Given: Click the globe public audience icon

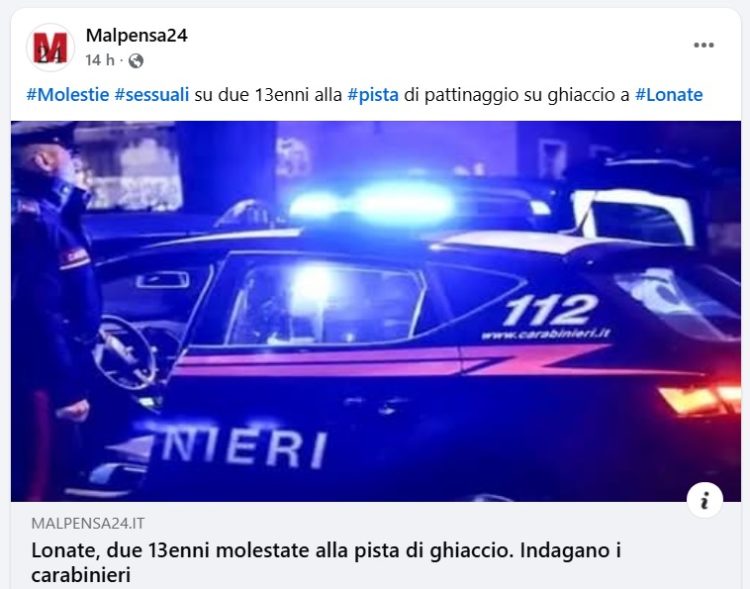Looking at the screenshot, I should pos(136,61).
